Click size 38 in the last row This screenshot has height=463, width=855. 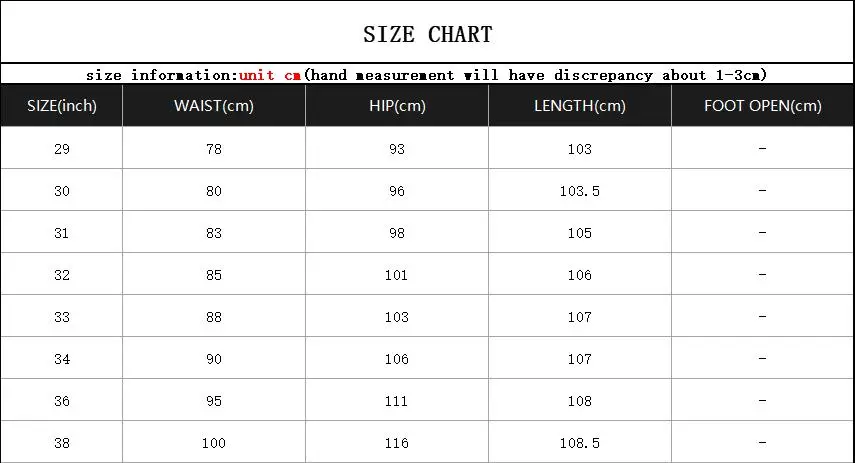click(62, 443)
